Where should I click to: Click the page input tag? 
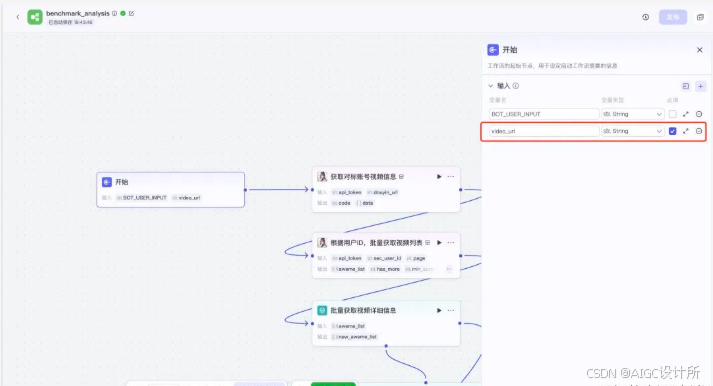tap(416, 258)
